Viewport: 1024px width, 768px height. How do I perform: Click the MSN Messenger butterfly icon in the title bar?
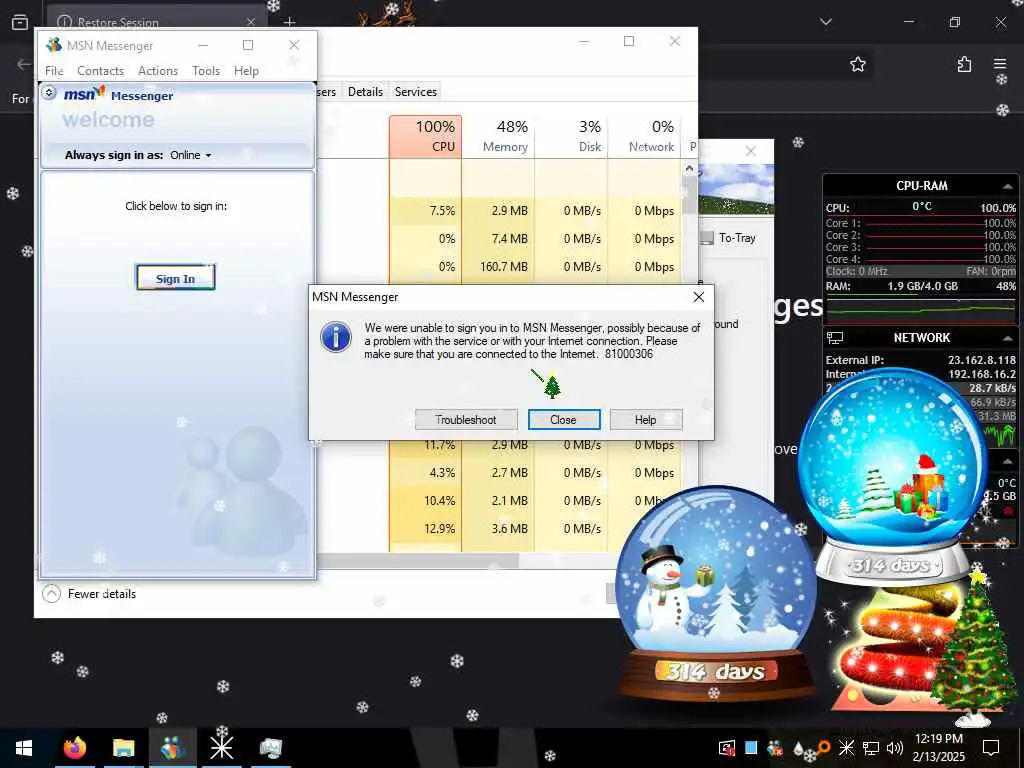pos(54,45)
